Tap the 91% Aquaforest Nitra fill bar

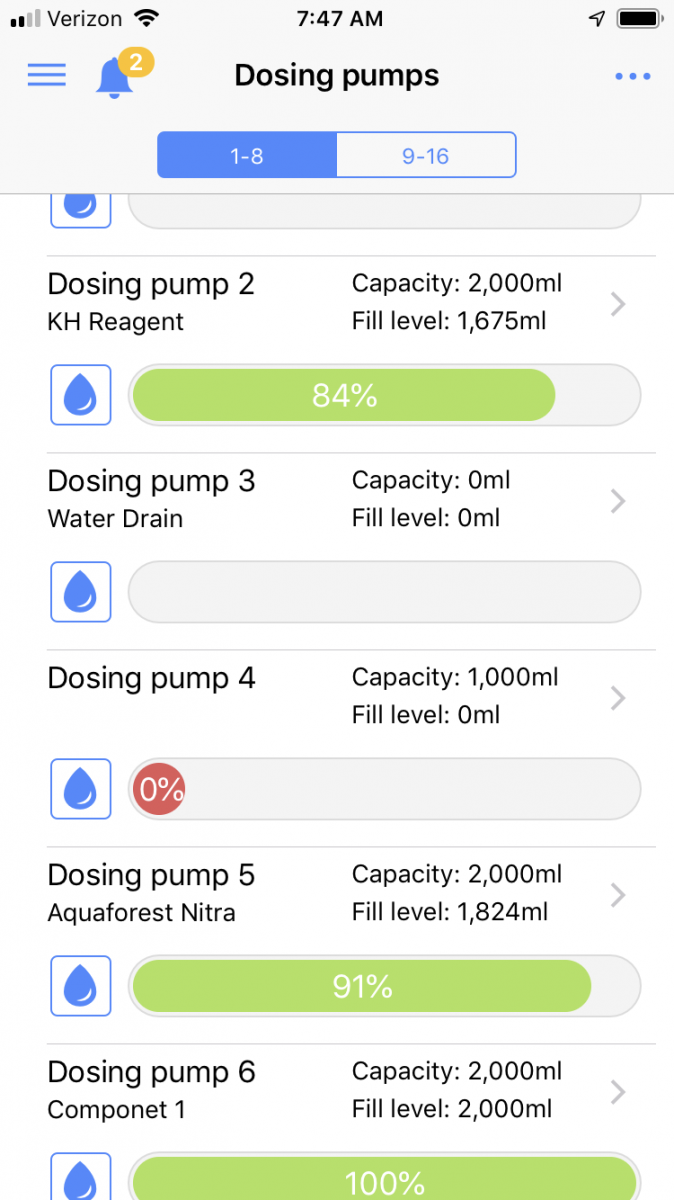[x=362, y=987]
